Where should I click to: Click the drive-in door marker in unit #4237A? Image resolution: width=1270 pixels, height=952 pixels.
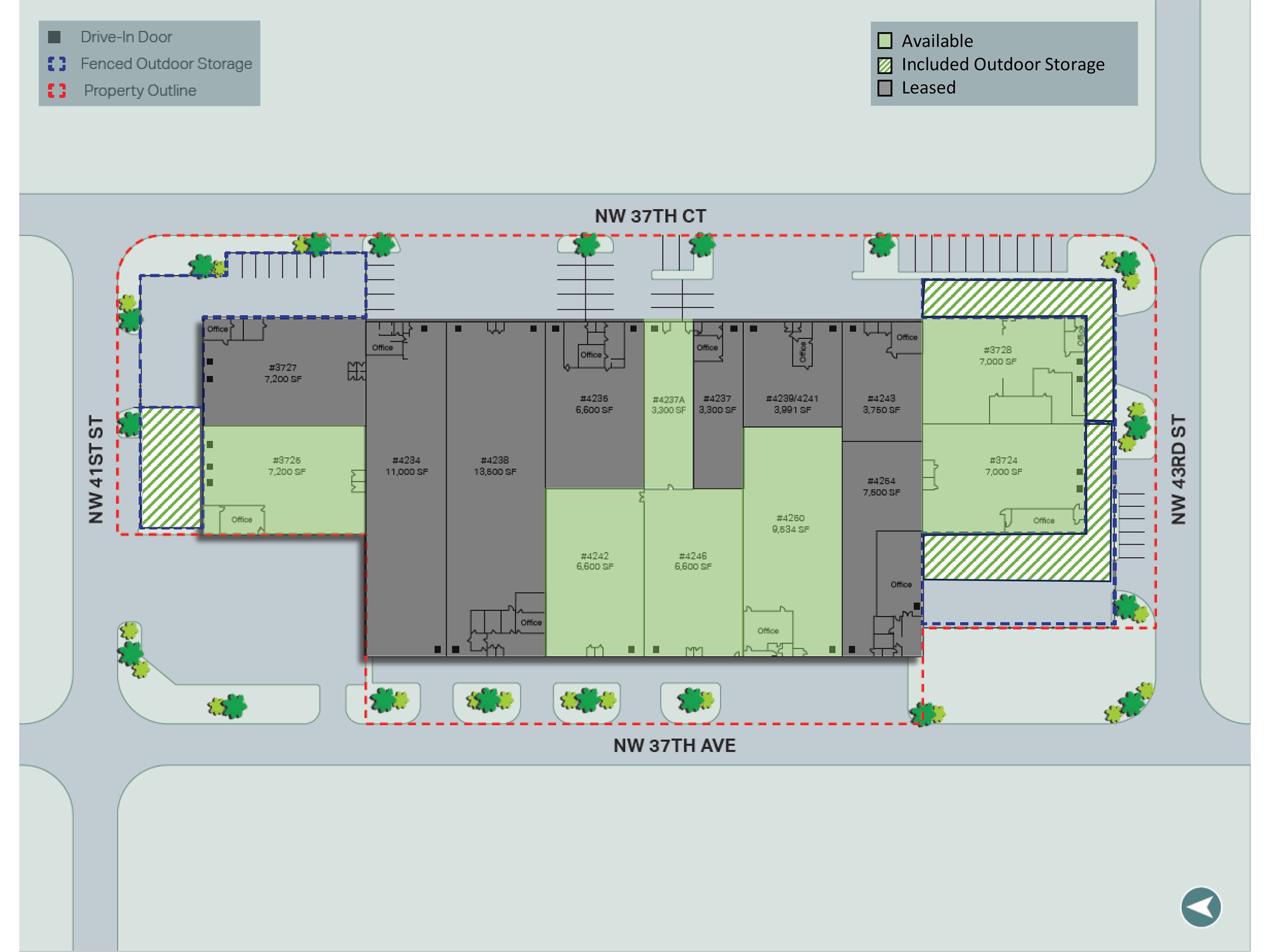click(x=654, y=329)
